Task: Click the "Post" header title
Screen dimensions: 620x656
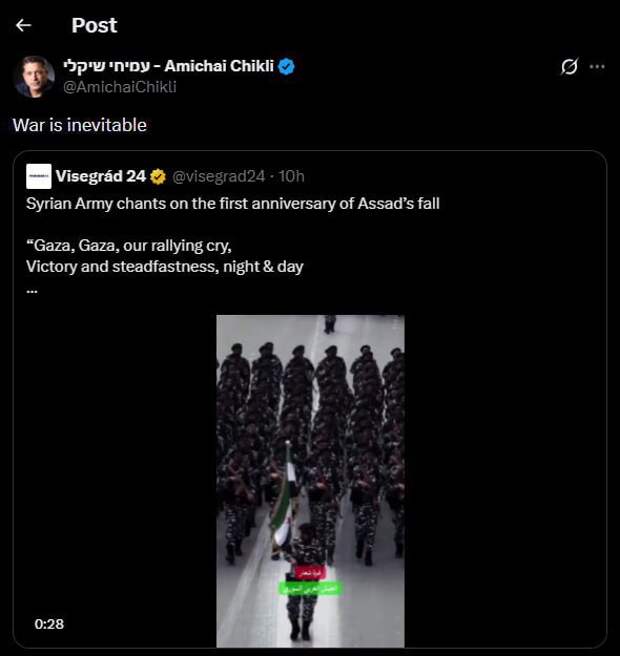Action: [94, 25]
